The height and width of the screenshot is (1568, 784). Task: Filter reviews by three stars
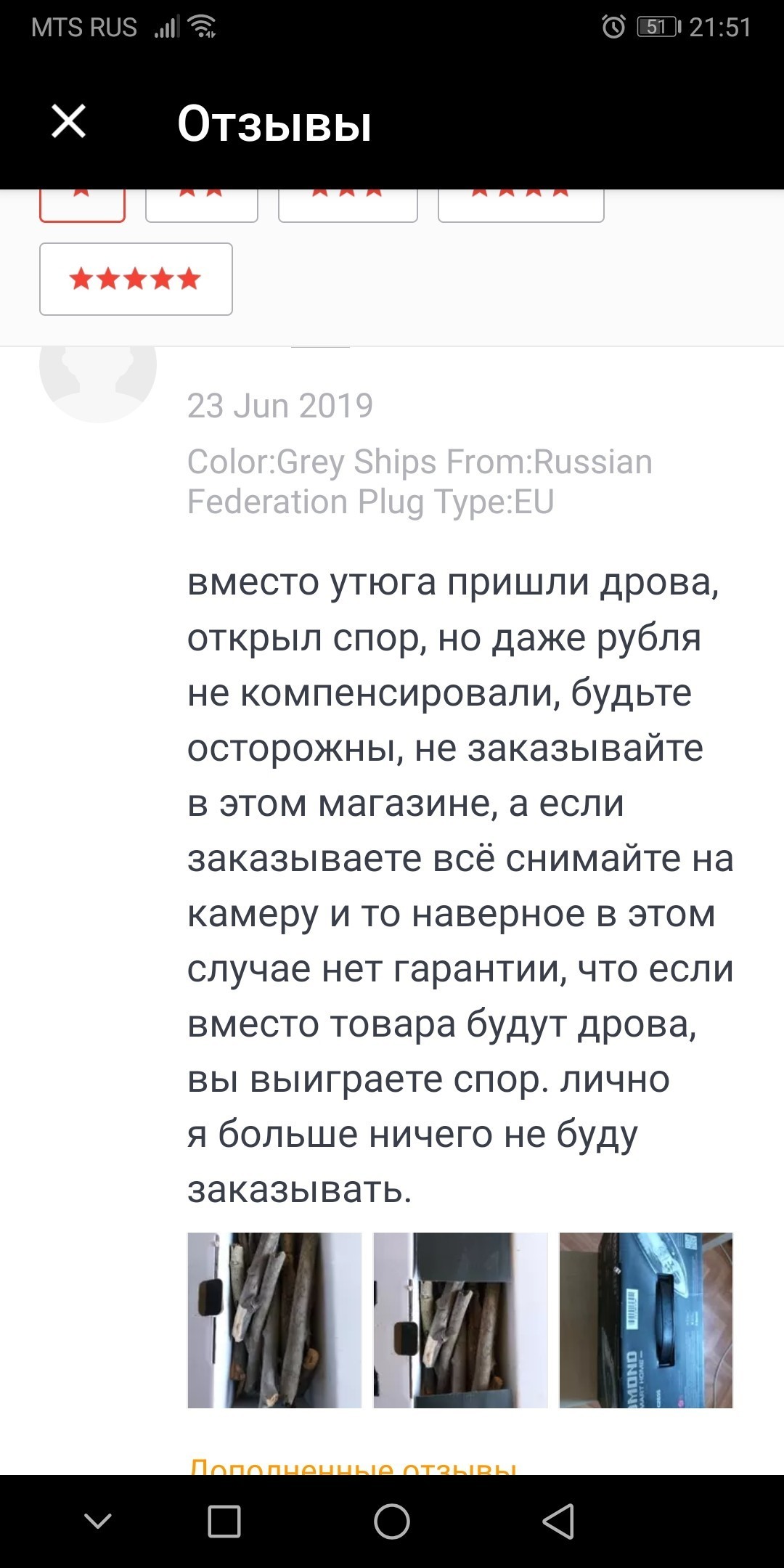click(348, 205)
